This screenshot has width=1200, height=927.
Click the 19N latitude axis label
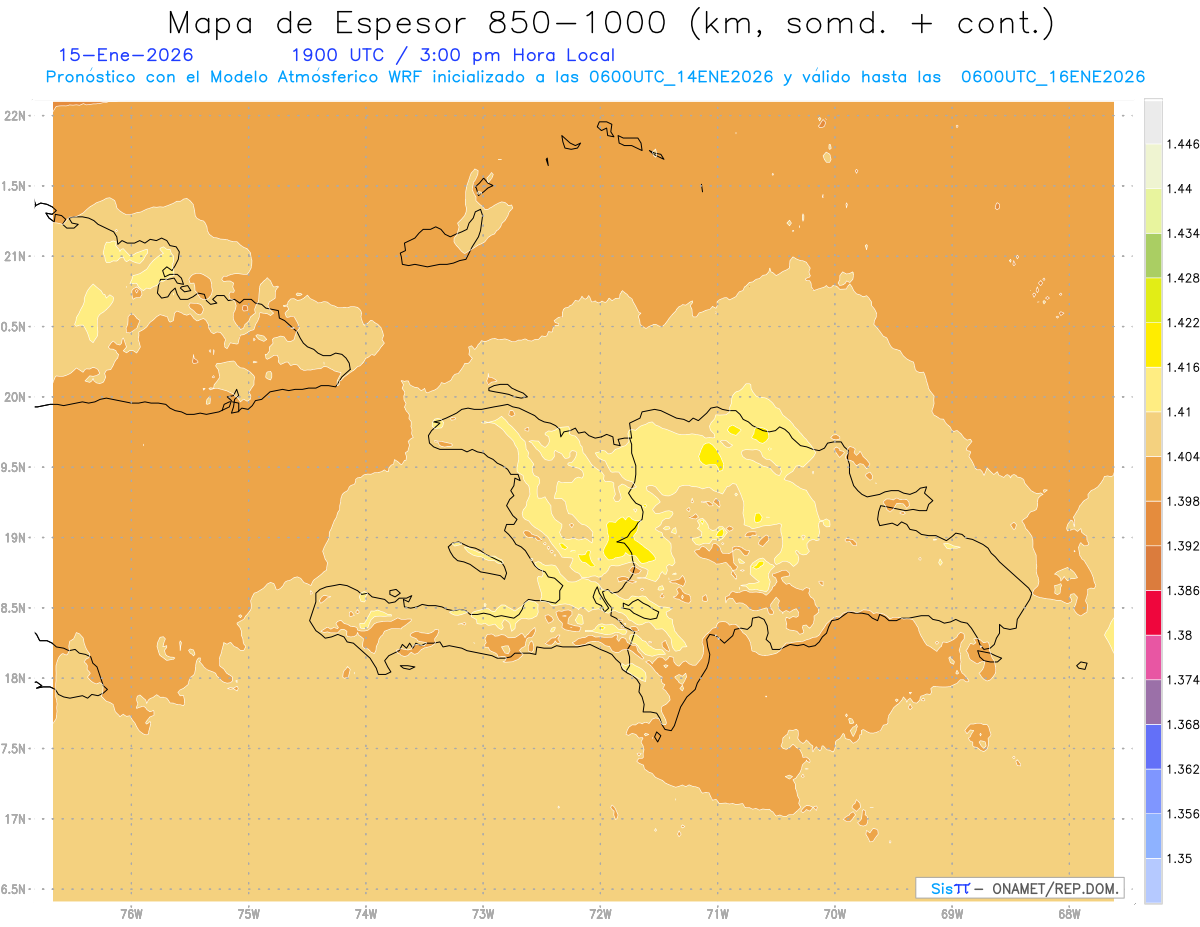(x=14, y=538)
